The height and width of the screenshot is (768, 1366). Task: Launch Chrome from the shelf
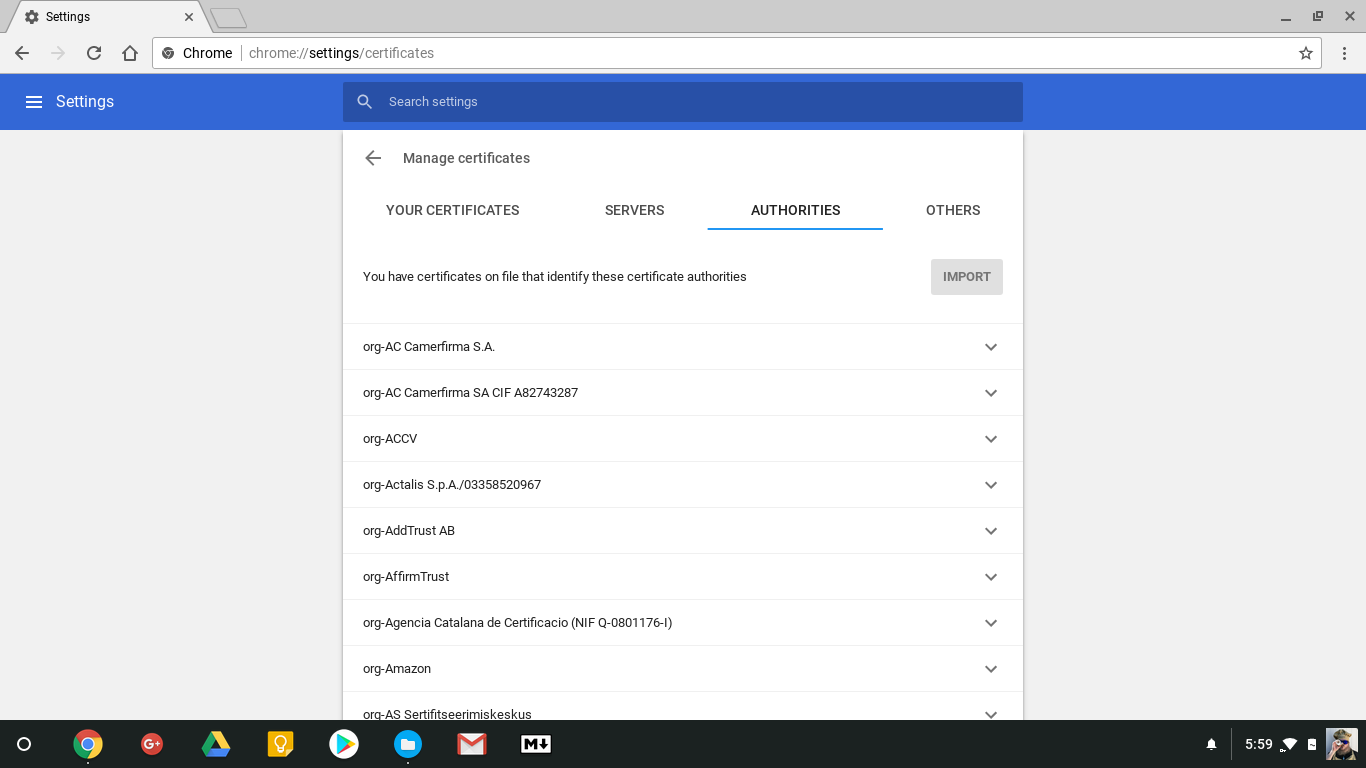pos(88,744)
